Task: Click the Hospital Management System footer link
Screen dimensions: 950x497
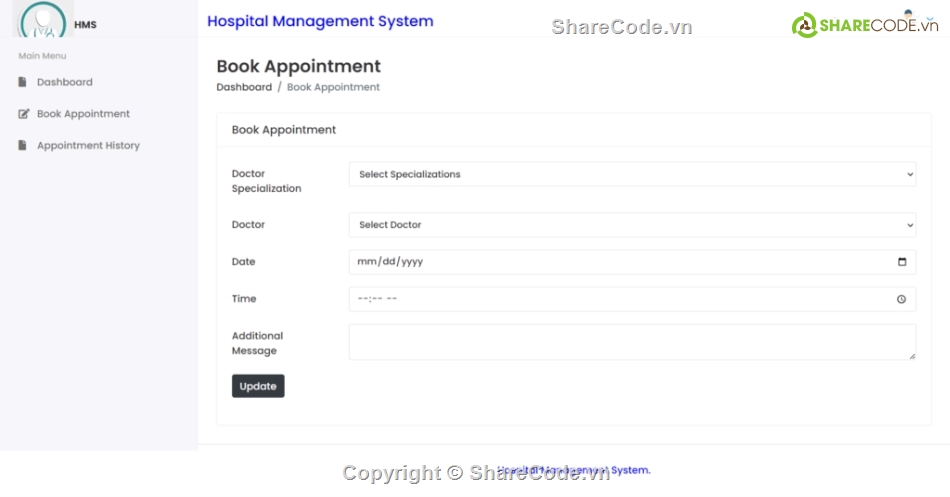Action: tap(573, 470)
